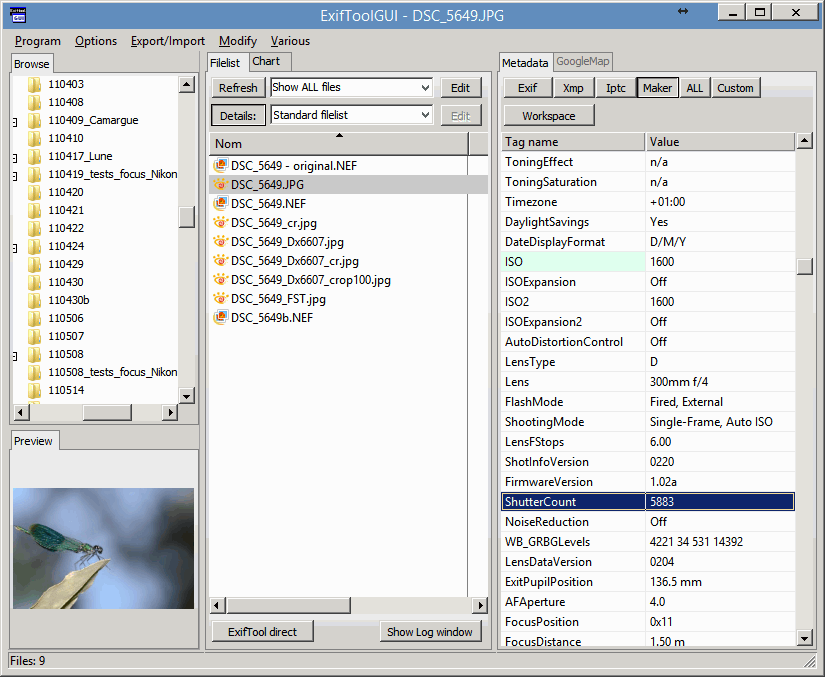The height and width of the screenshot is (677, 825).
Task: Toggle the Xmp metadata view button
Action: pyautogui.click(x=573, y=88)
